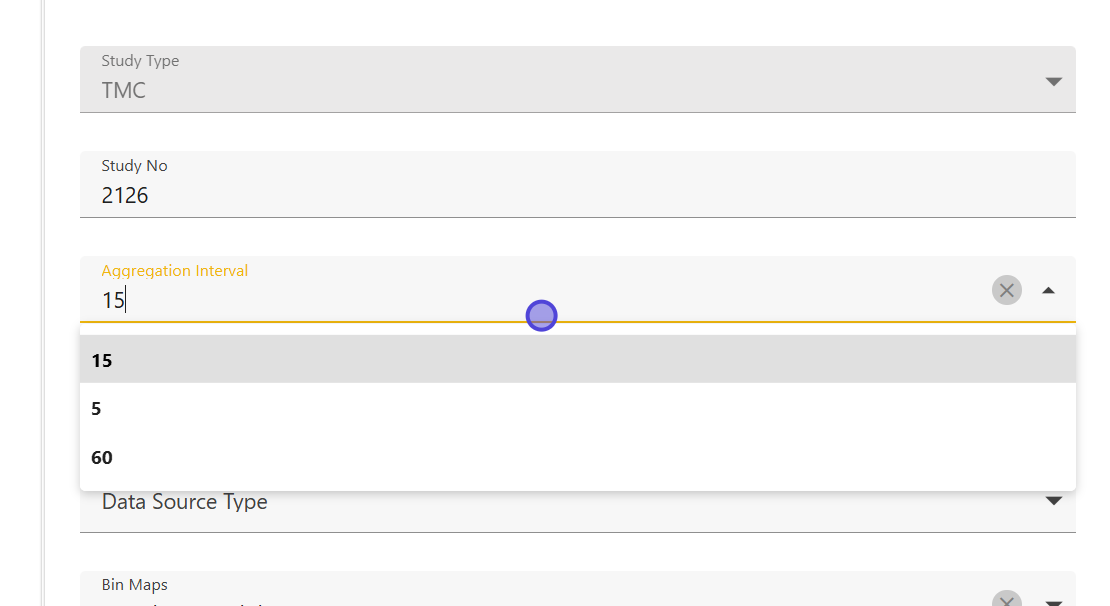Click the Data Source Type dropdown arrow
The height and width of the screenshot is (606, 1110).
(1053, 501)
